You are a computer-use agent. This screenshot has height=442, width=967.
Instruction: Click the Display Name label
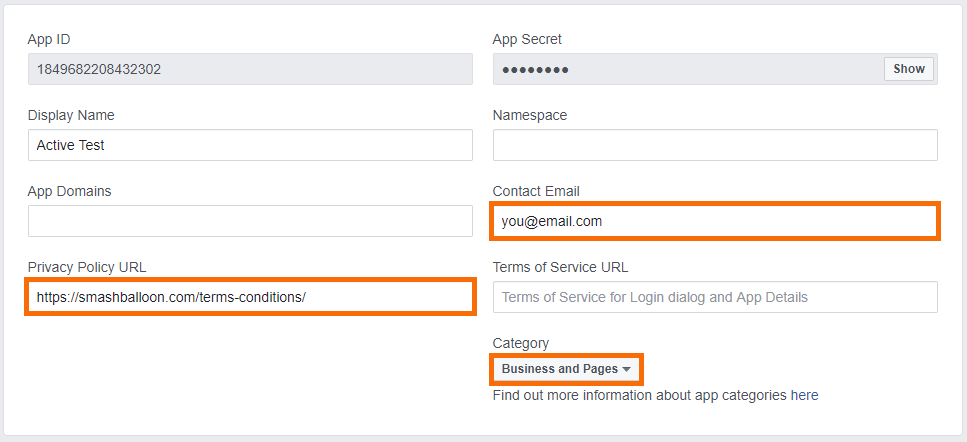tap(71, 115)
